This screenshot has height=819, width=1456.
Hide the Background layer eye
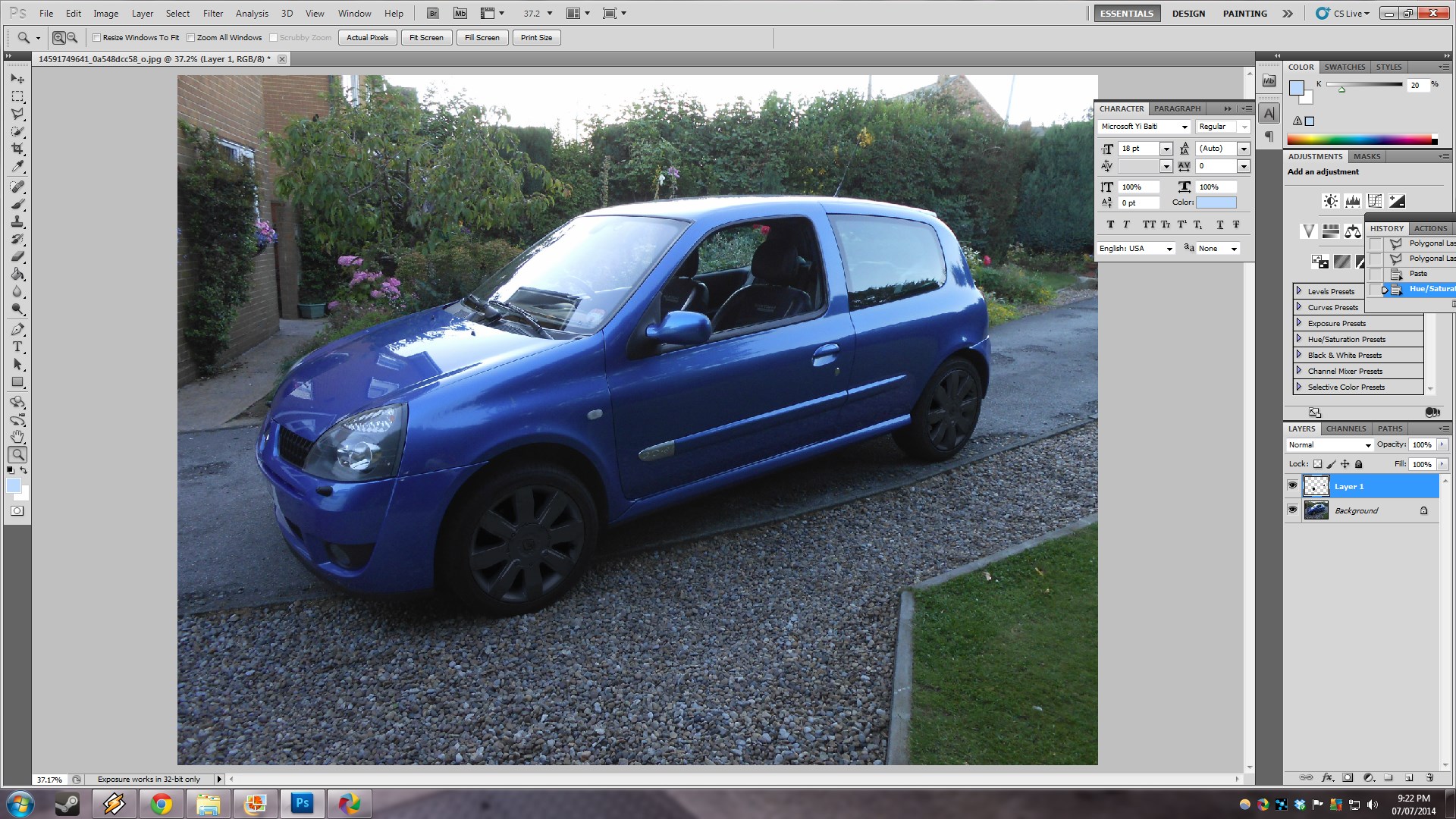pyautogui.click(x=1292, y=510)
